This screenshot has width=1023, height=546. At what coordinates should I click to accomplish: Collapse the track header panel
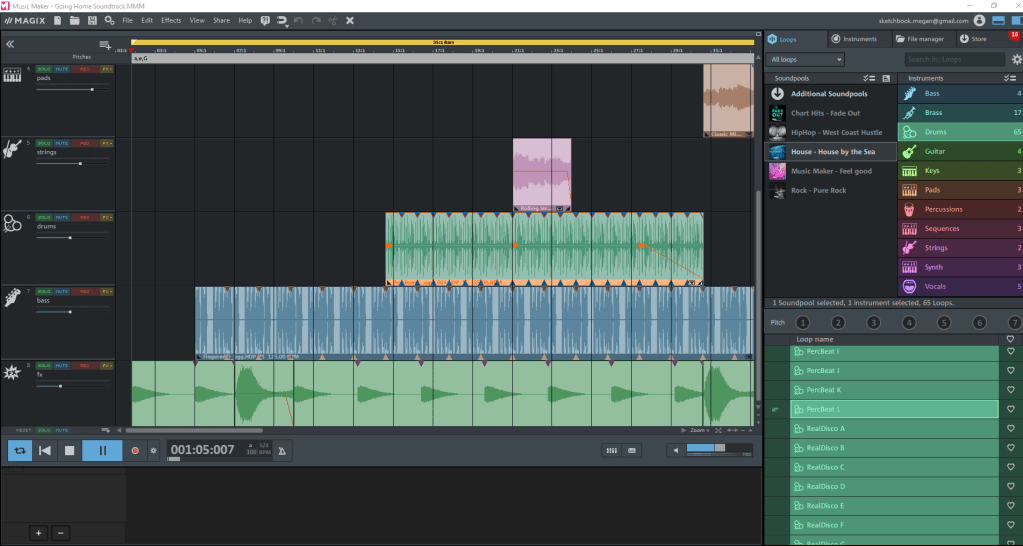click(11, 45)
